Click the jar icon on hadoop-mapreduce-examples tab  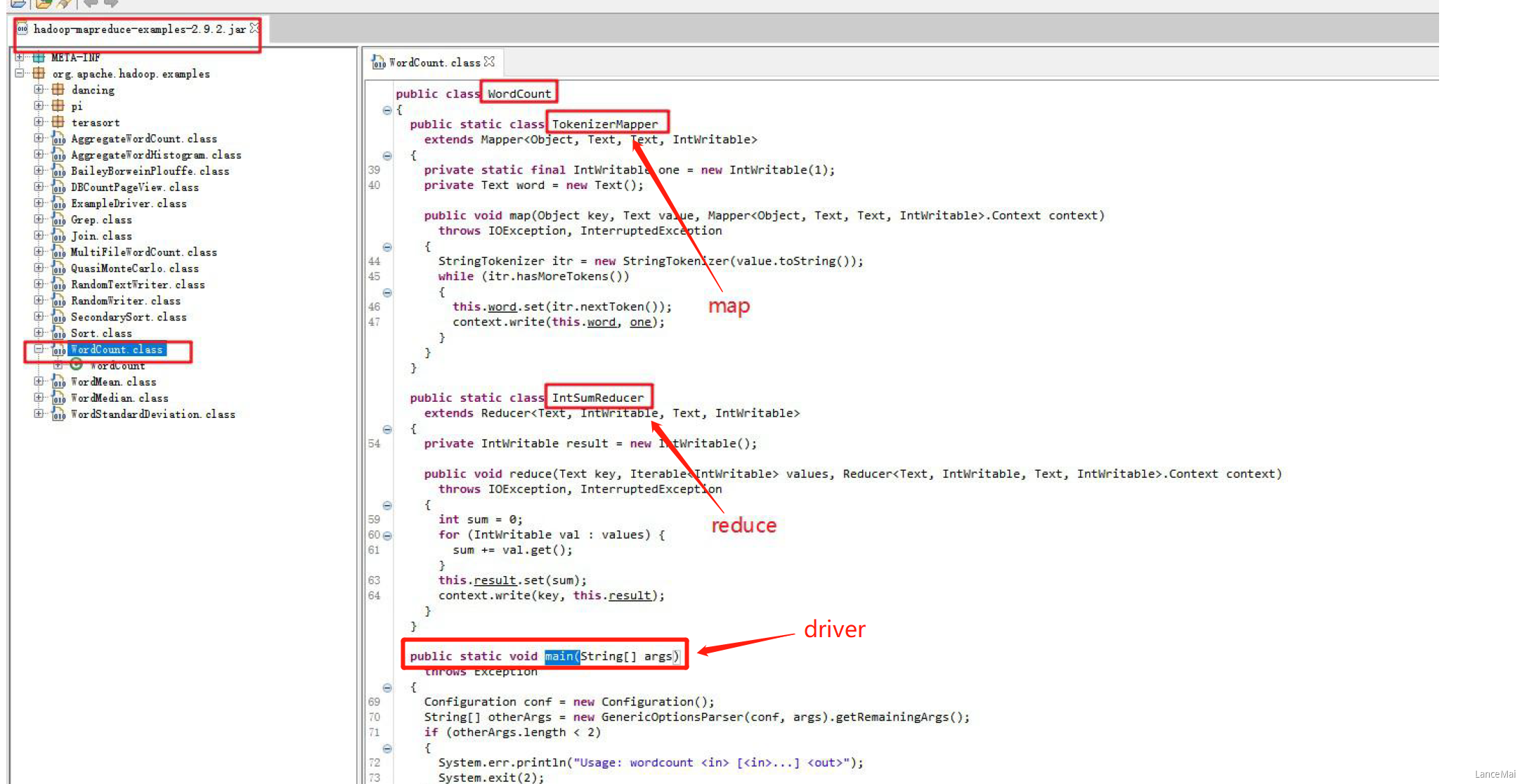[x=22, y=29]
